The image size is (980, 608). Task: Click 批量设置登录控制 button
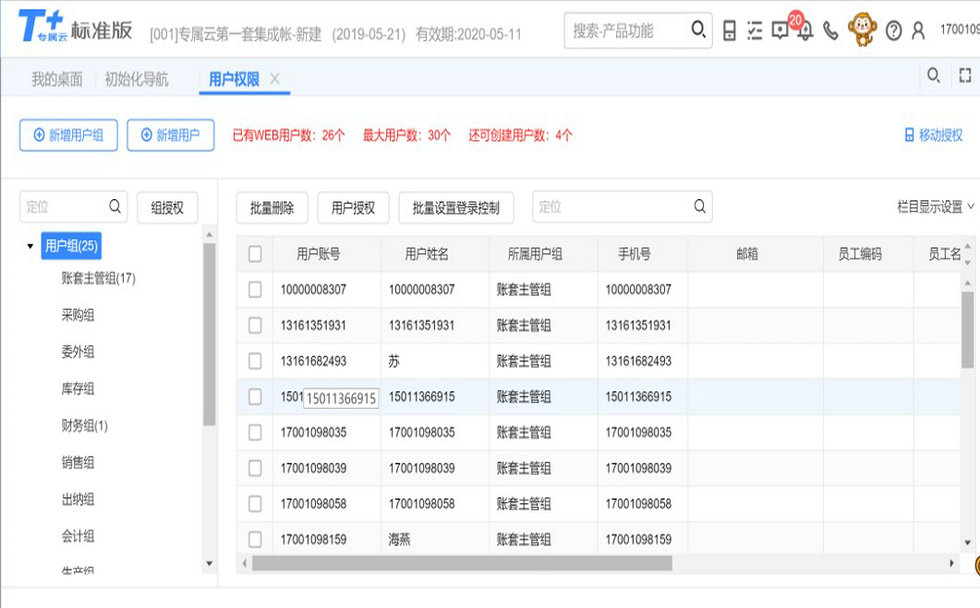[456, 207]
